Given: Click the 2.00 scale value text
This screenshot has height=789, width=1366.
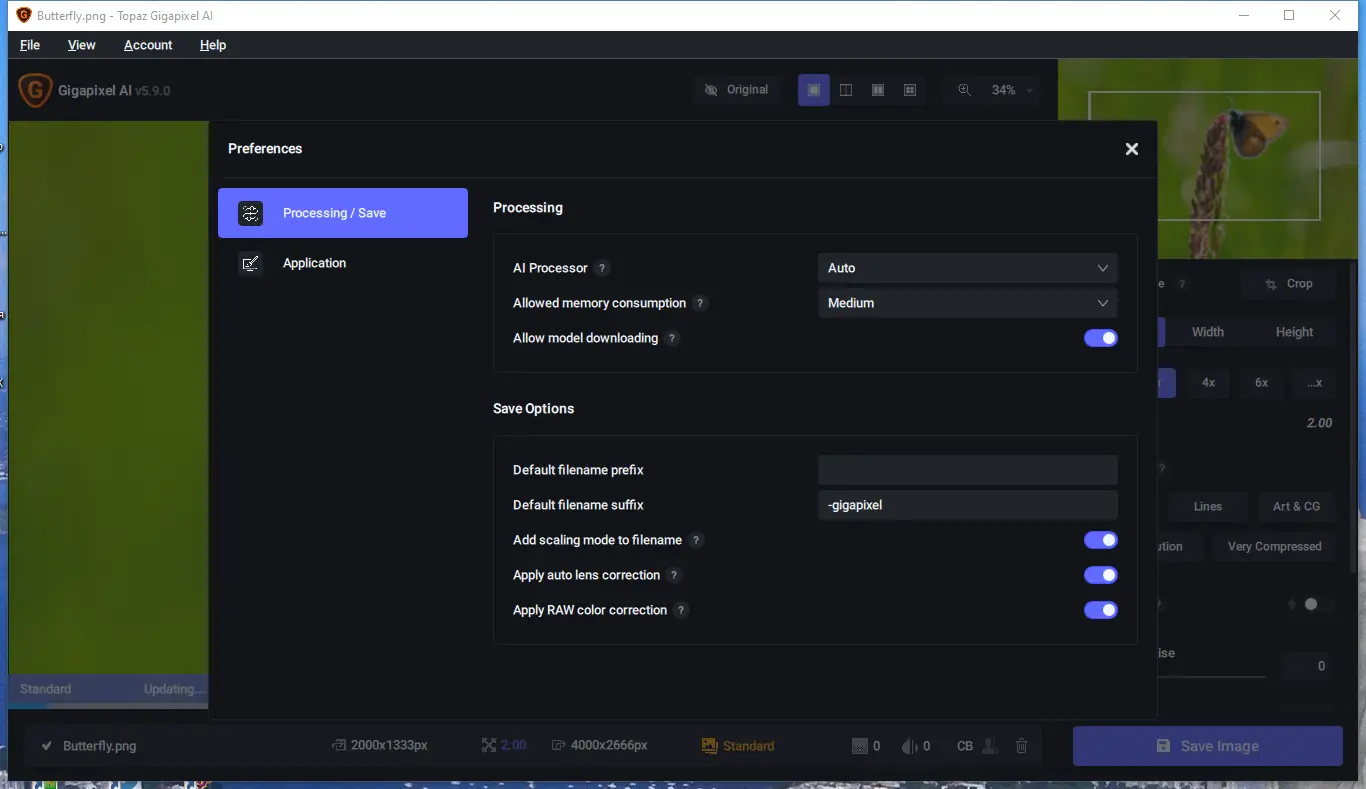Looking at the screenshot, I should pyautogui.click(x=513, y=746).
